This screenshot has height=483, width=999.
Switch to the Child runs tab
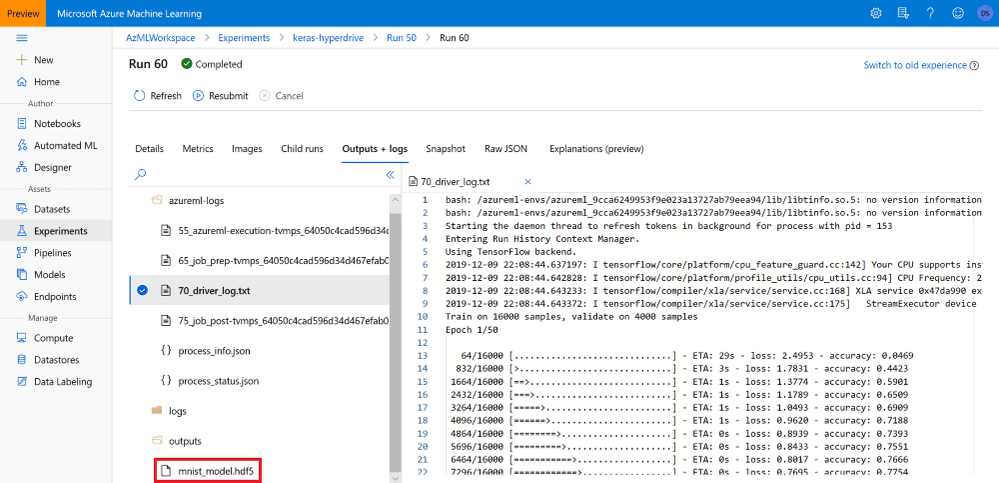pyautogui.click(x=302, y=148)
